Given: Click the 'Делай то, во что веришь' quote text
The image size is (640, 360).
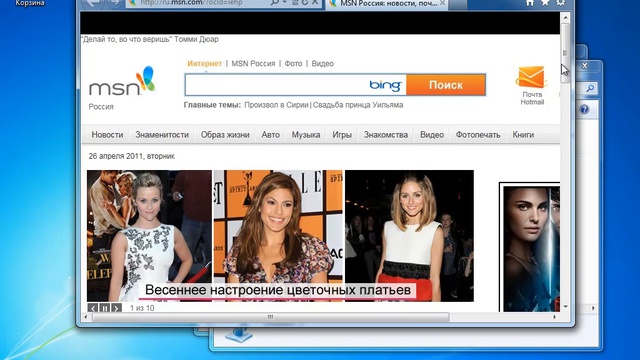Looking at the screenshot, I should pos(150,39).
